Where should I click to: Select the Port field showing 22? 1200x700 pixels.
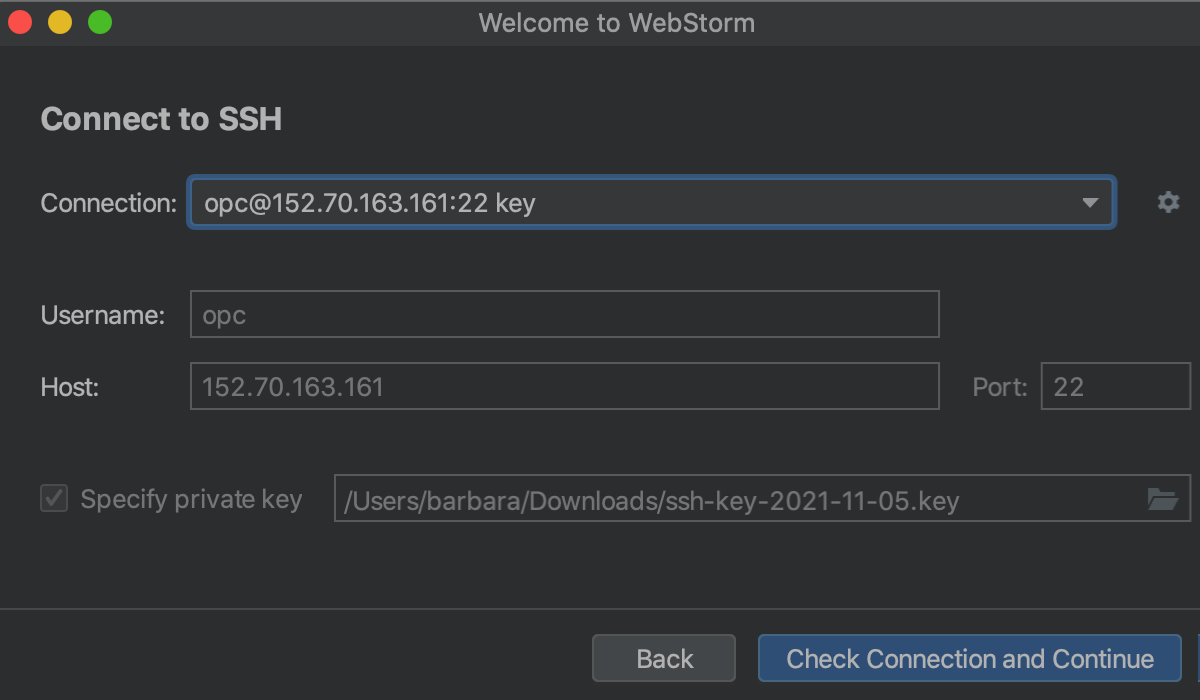(x=1115, y=386)
